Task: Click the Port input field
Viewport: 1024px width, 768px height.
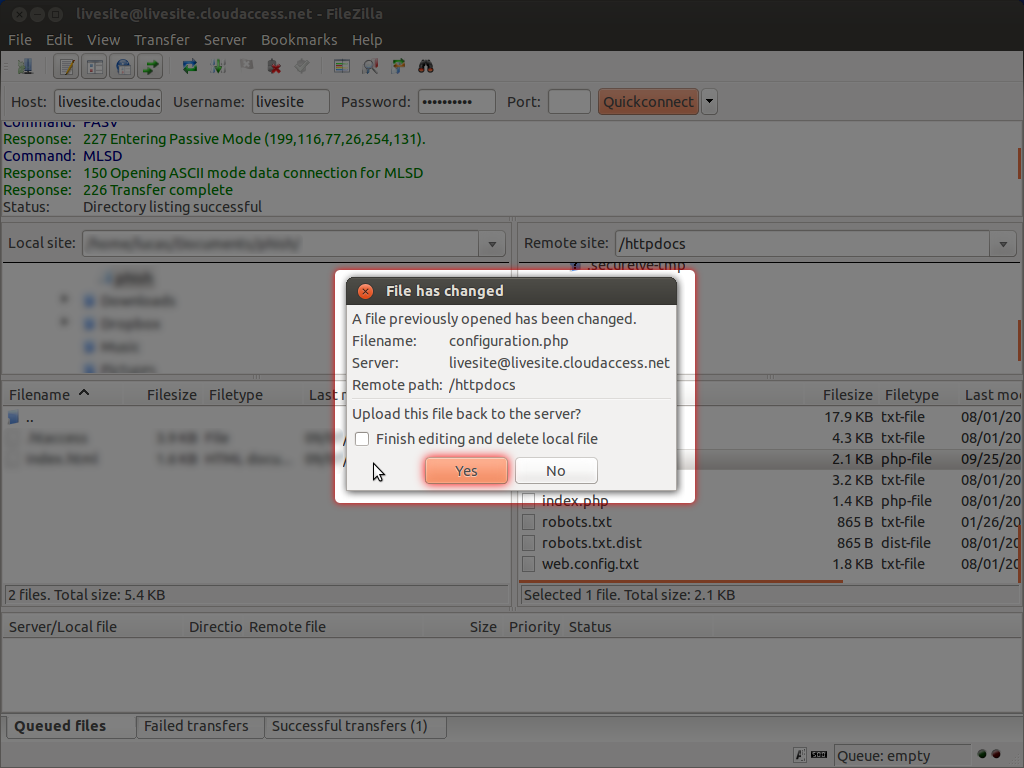Action: (569, 102)
